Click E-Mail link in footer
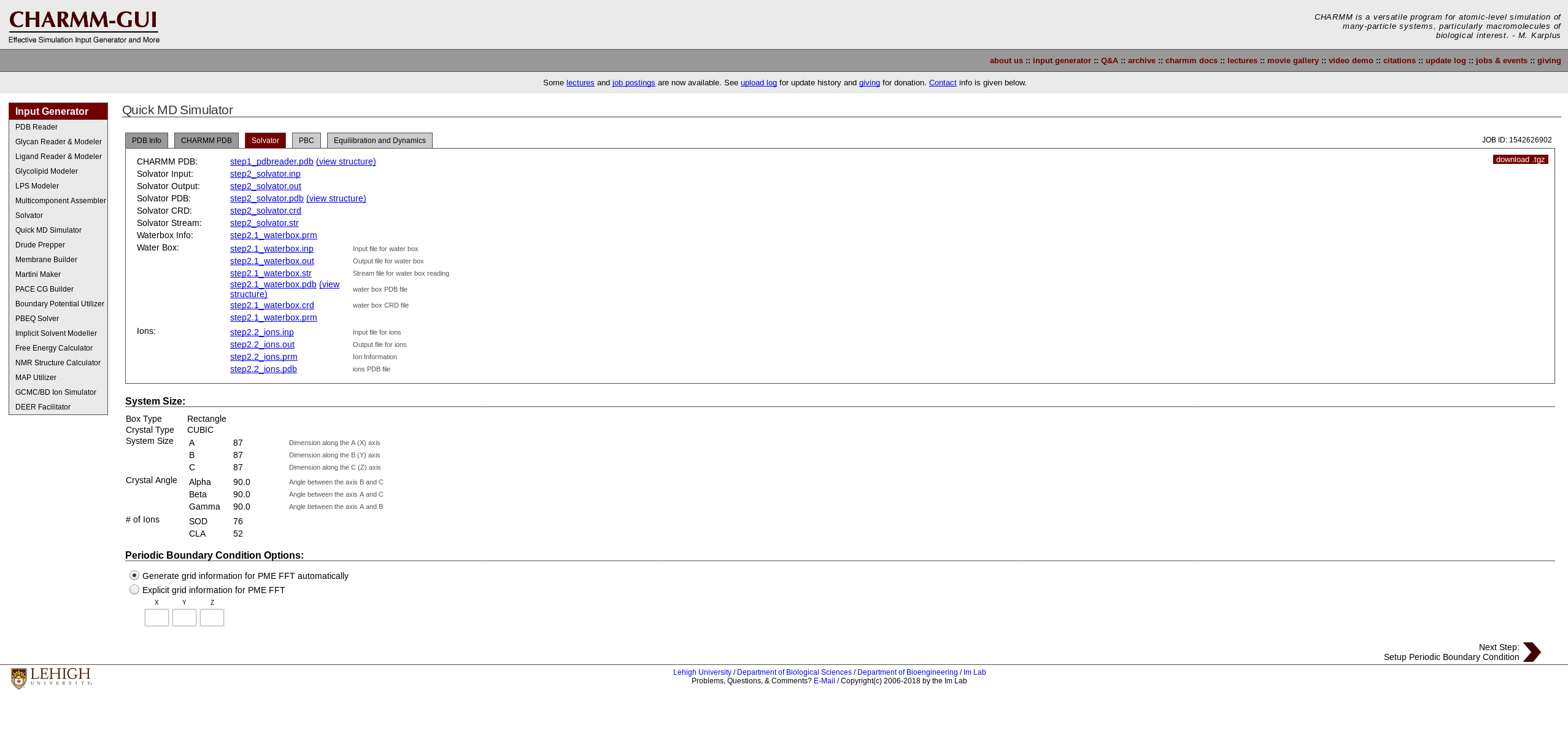The width and height of the screenshot is (1568, 730). point(824,681)
